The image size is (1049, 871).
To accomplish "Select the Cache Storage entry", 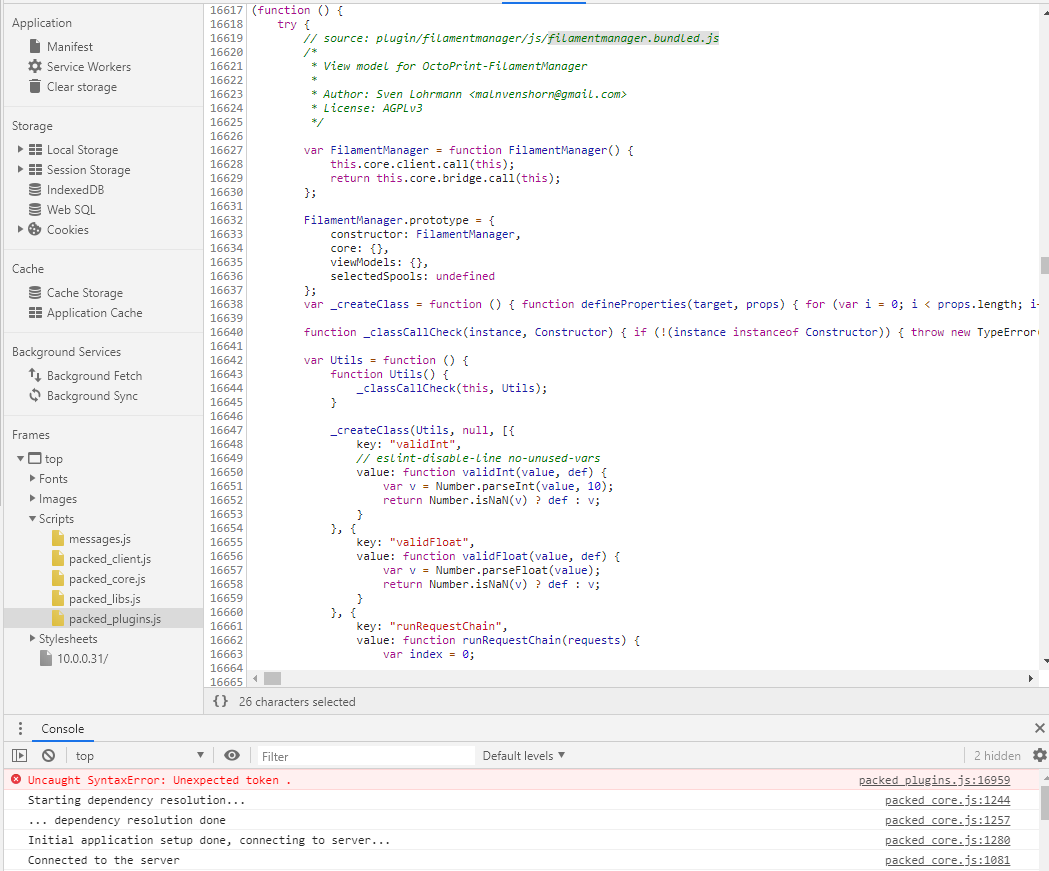I will (x=85, y=292).
